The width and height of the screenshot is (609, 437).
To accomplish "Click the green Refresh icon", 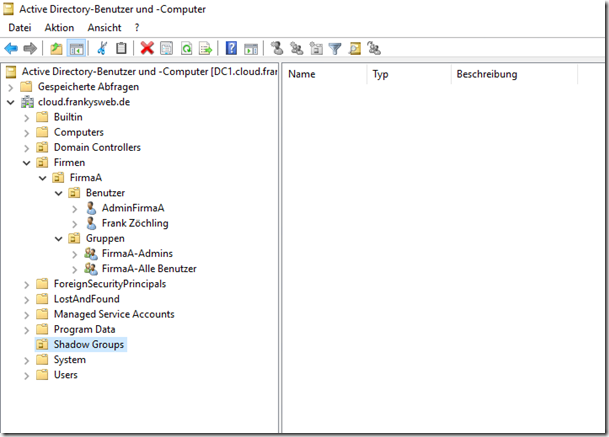I will 186,48.
